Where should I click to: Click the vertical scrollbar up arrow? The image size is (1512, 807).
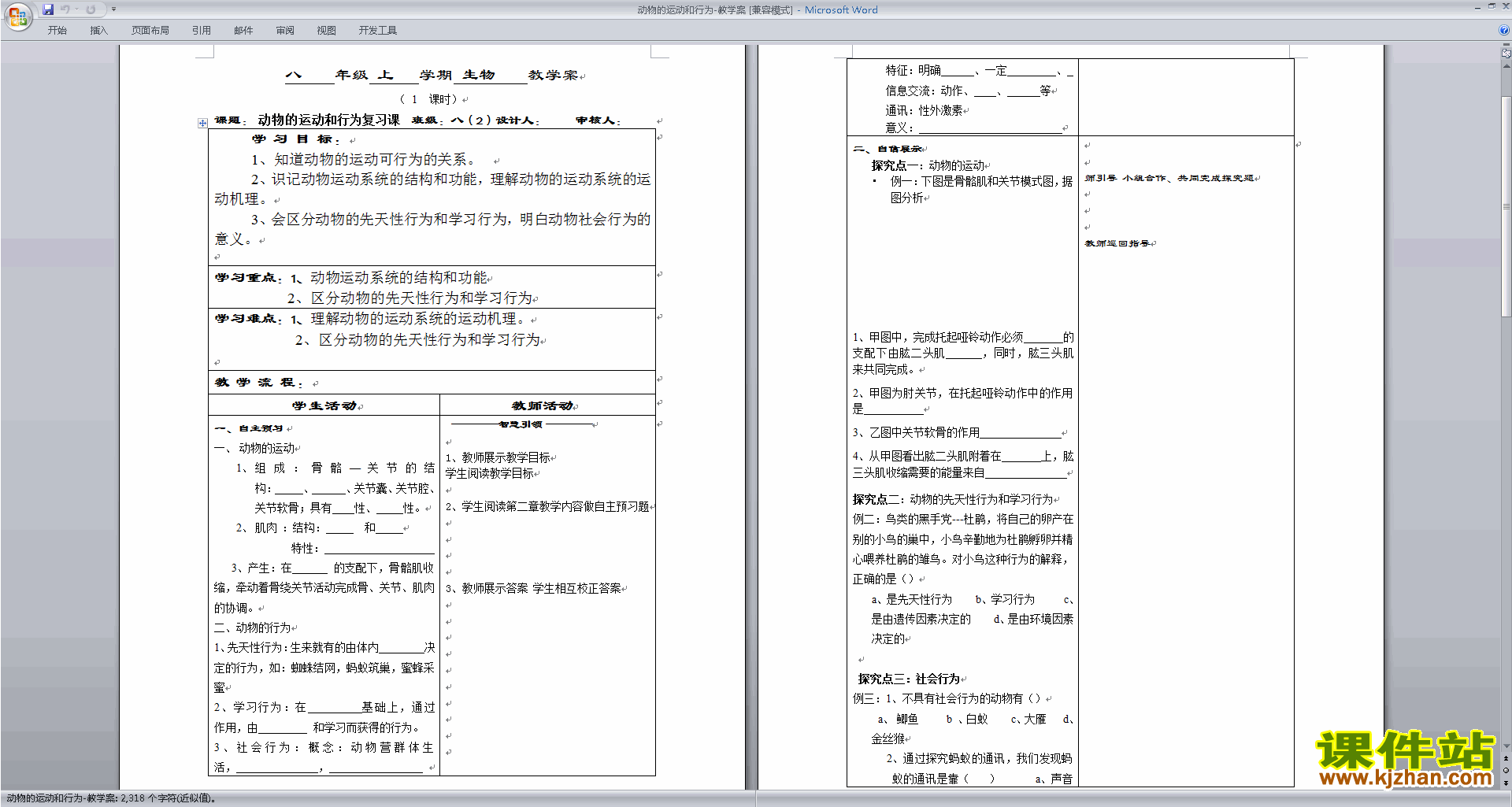(x=1506, y=66)
